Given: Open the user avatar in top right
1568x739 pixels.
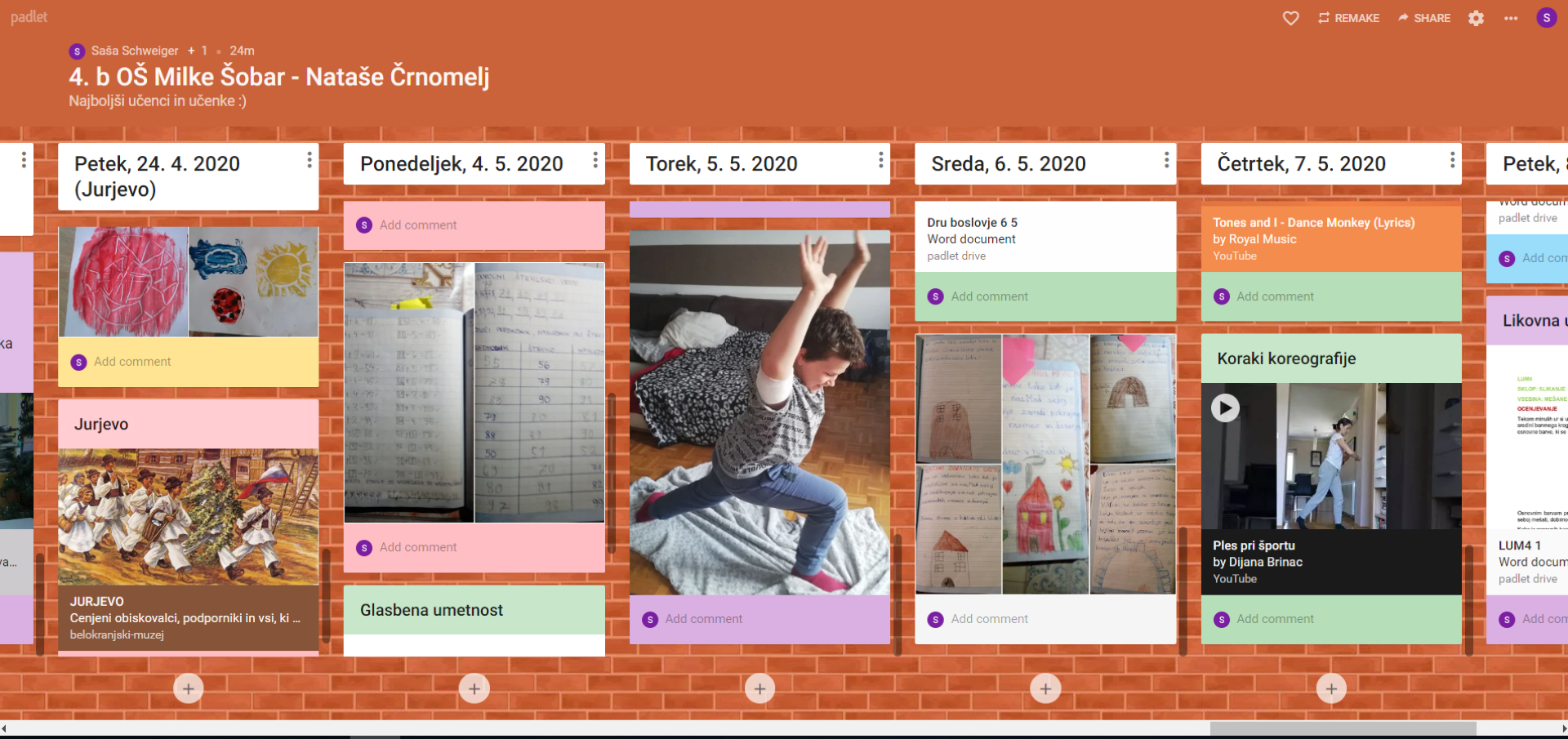Looking at the screenshot, I should (x=1547, y=18).
